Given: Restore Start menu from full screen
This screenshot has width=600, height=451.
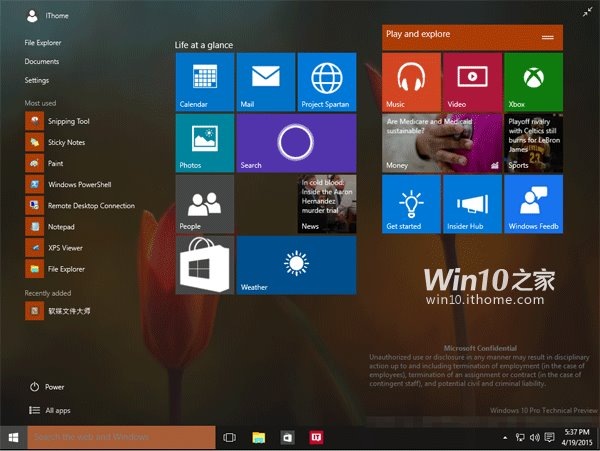Looking at the screenshot, I should point(587,13).
